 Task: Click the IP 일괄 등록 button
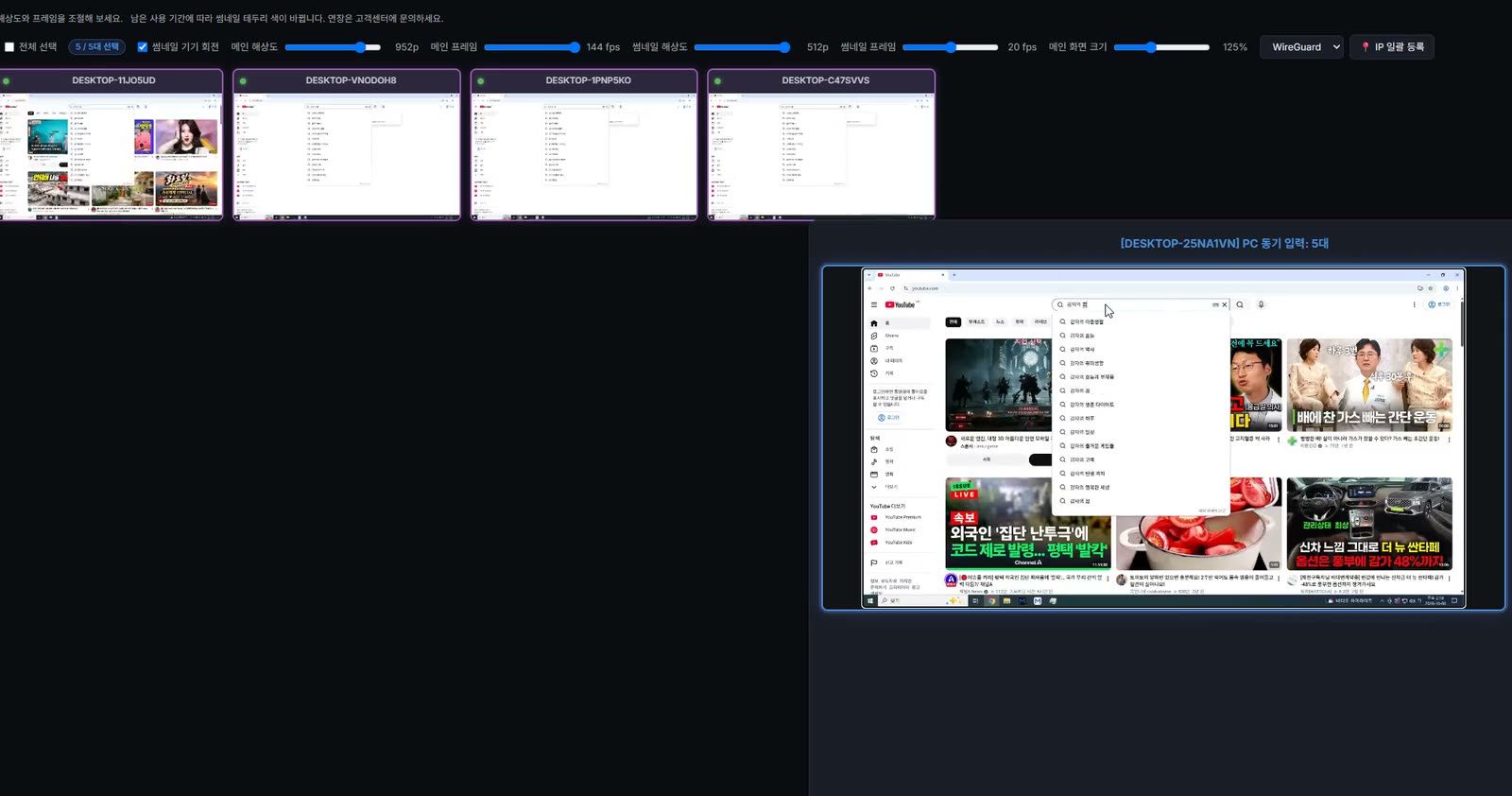[x=1393, y=47]
